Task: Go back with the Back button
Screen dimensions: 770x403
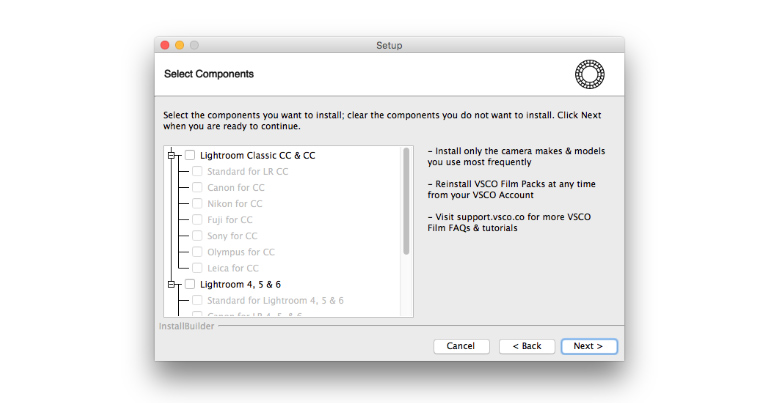Action: pos(526,346)
